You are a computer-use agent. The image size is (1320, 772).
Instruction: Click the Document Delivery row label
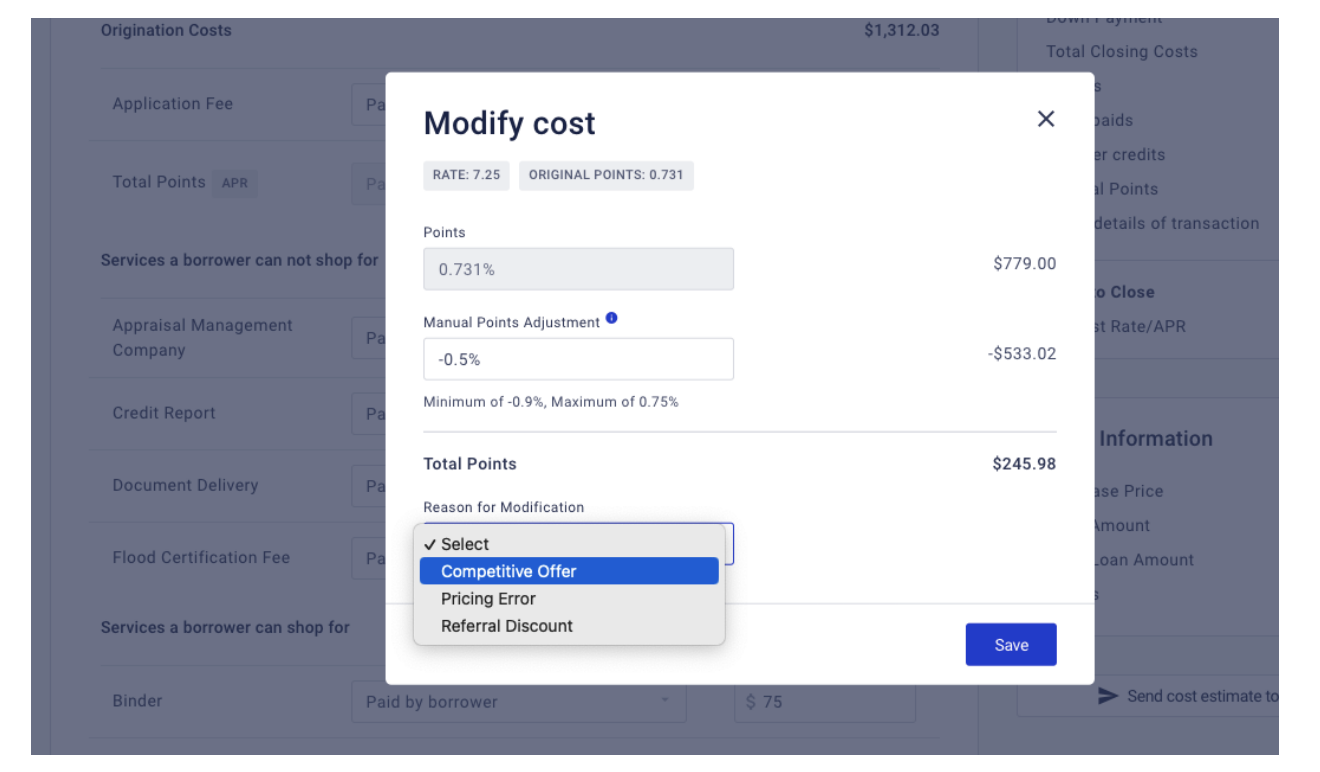pos(185,485)
